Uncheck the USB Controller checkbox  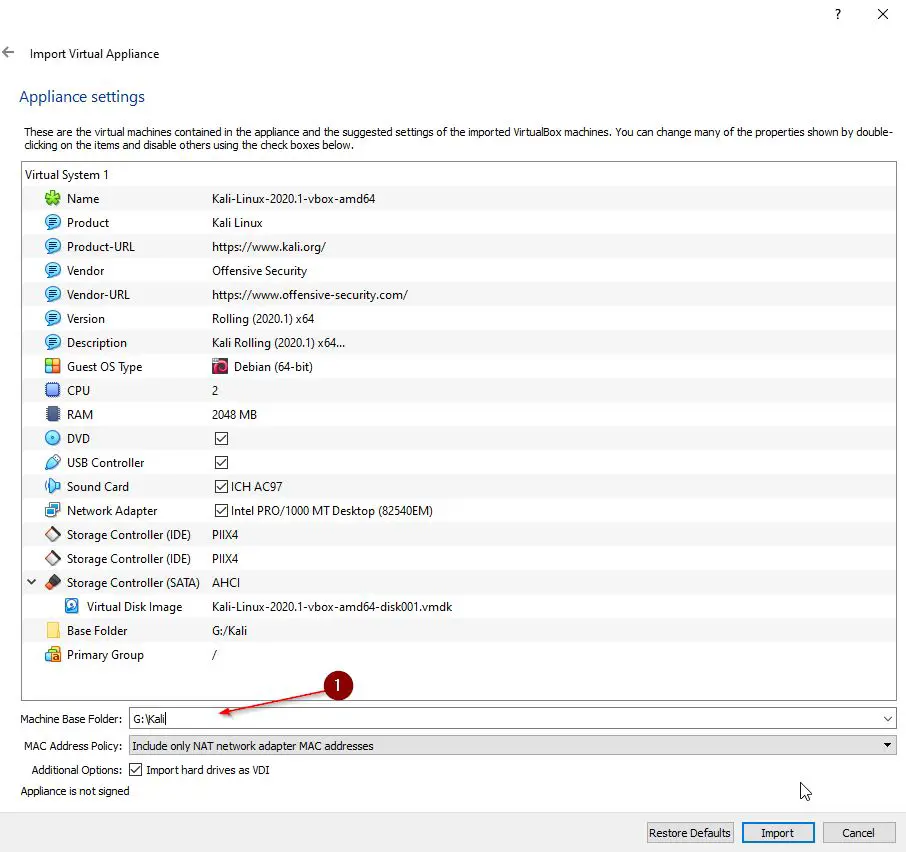tap(221, 463)
